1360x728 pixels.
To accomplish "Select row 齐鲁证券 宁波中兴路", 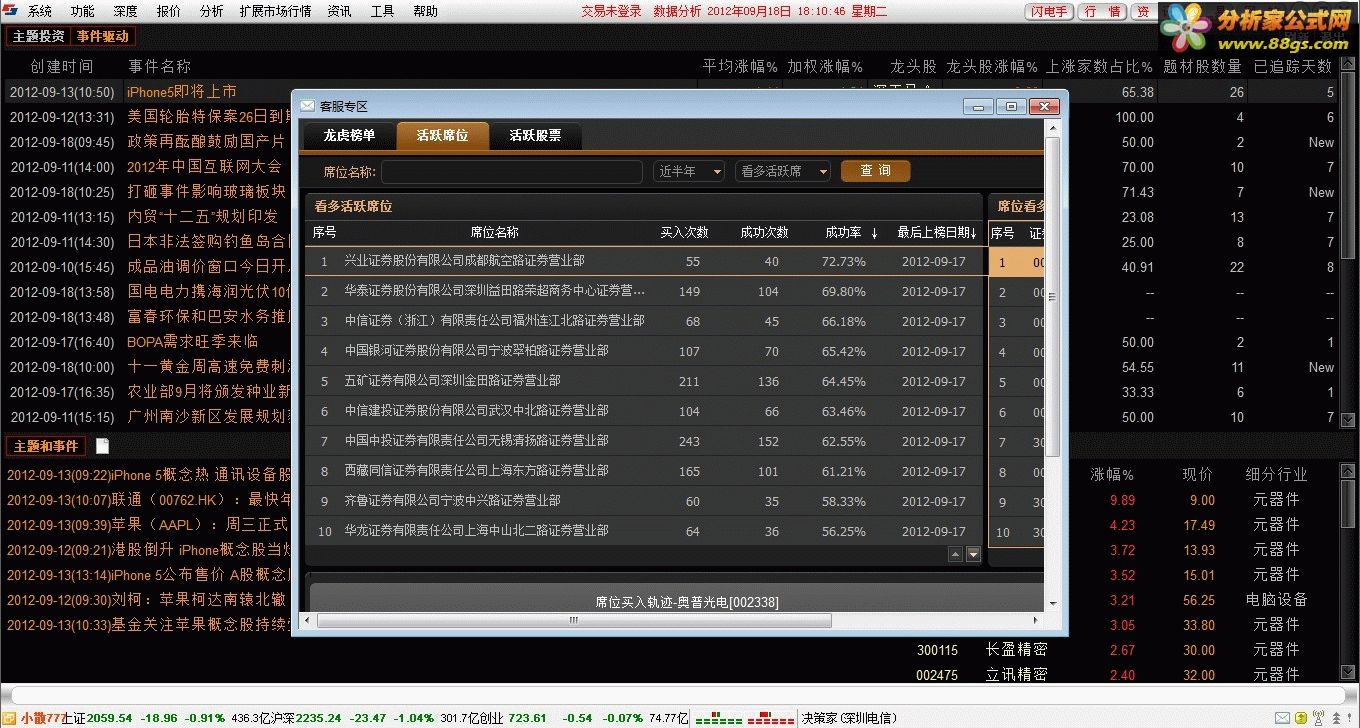I will tap(644, 501).
